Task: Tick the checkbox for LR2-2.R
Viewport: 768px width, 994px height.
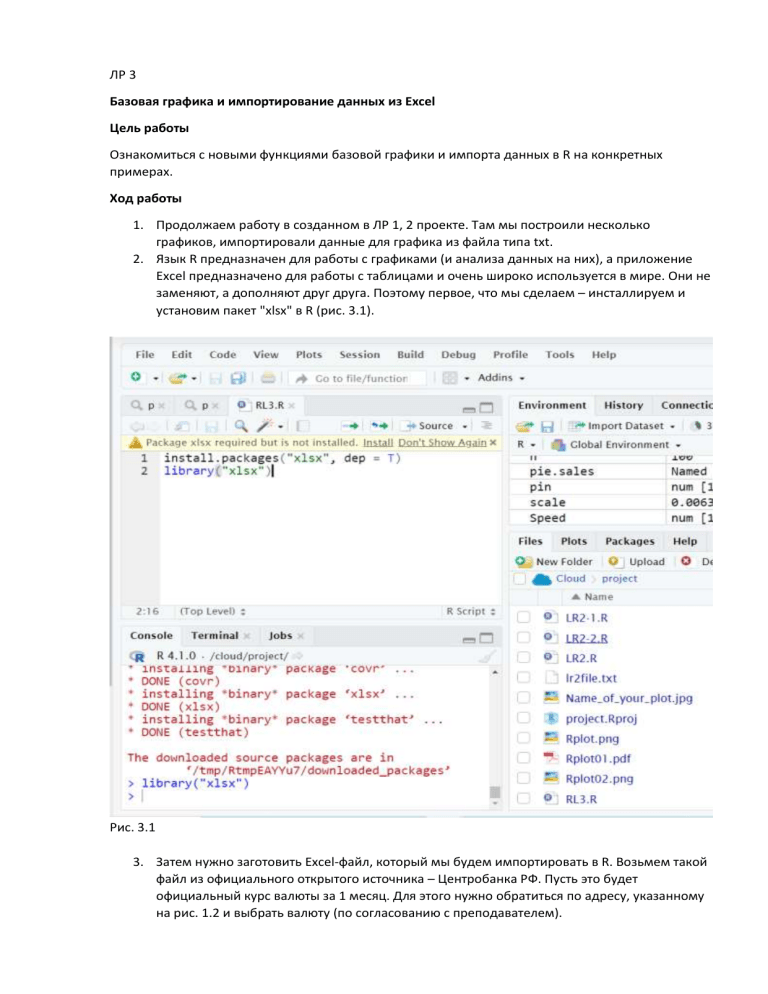Action: point(523,638)
